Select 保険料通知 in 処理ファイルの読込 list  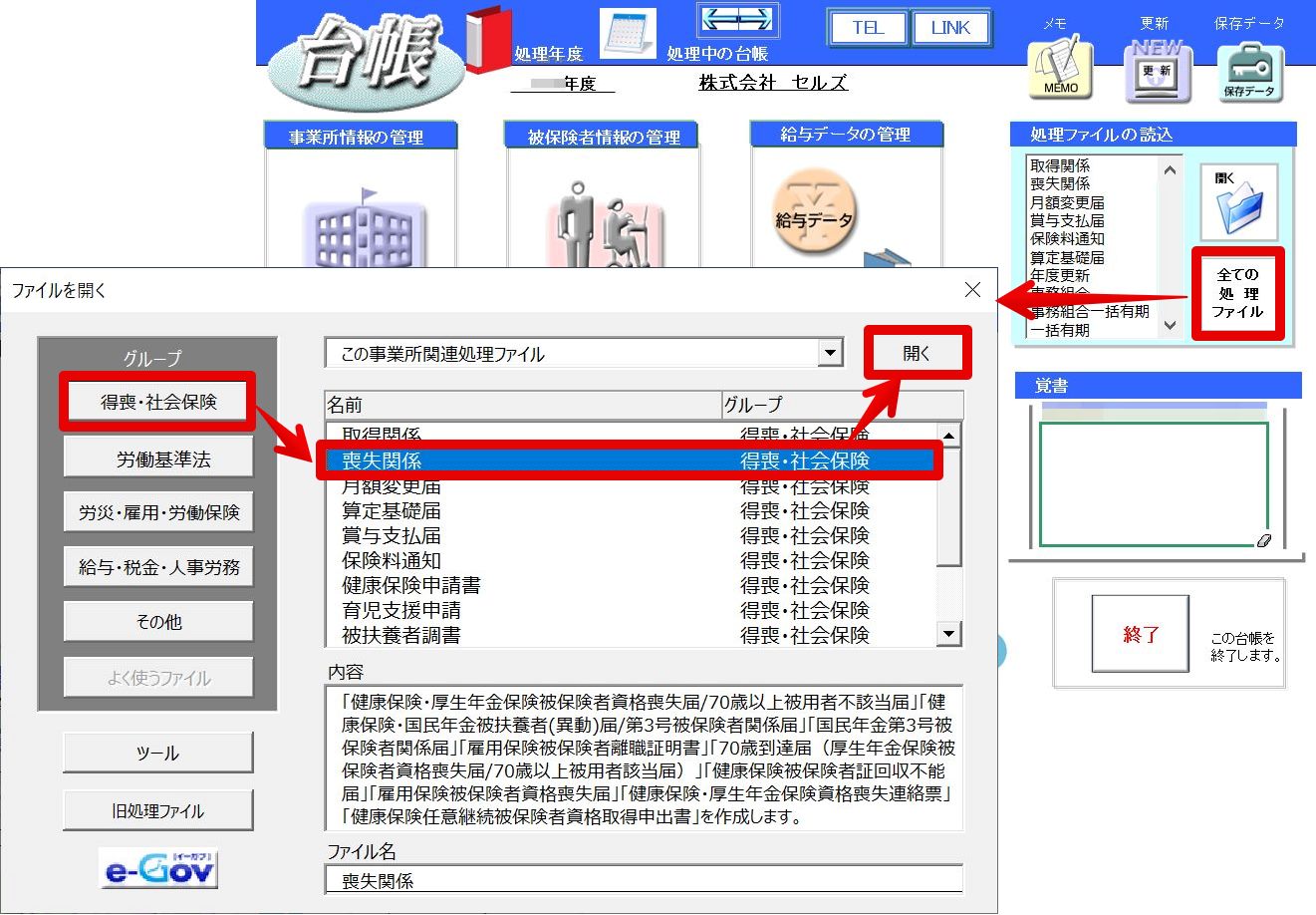point(1067,238)
